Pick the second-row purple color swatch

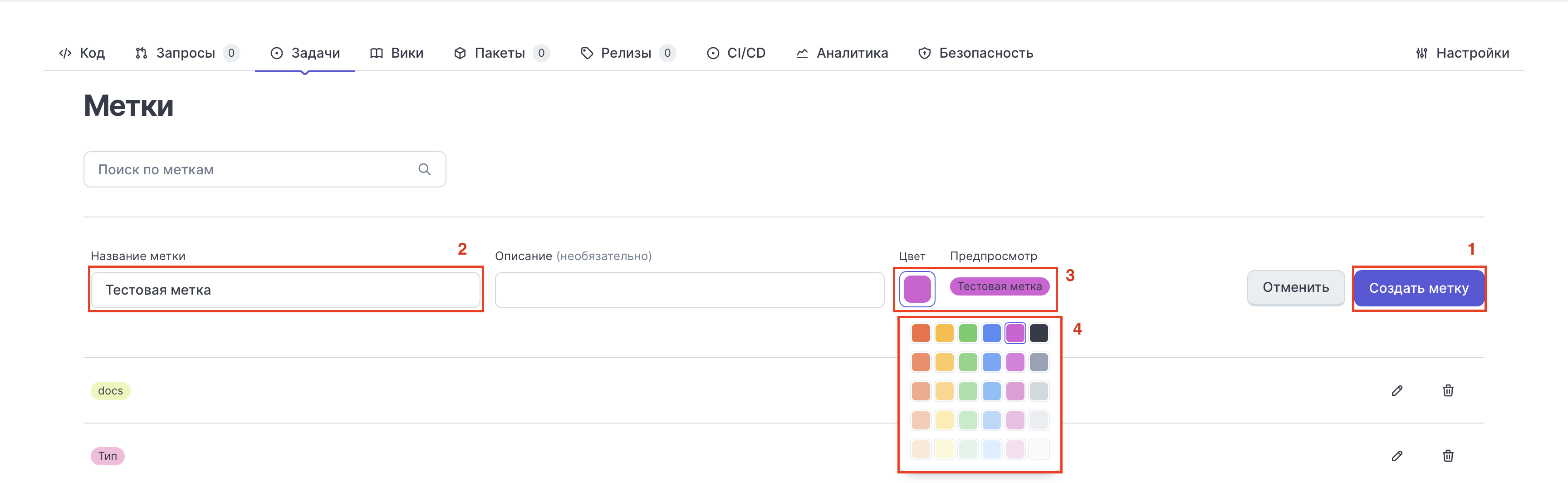[x=1015, y=362]
